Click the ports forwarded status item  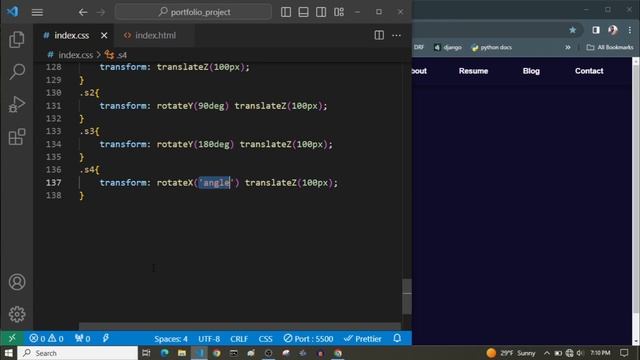tap(82, 338)
